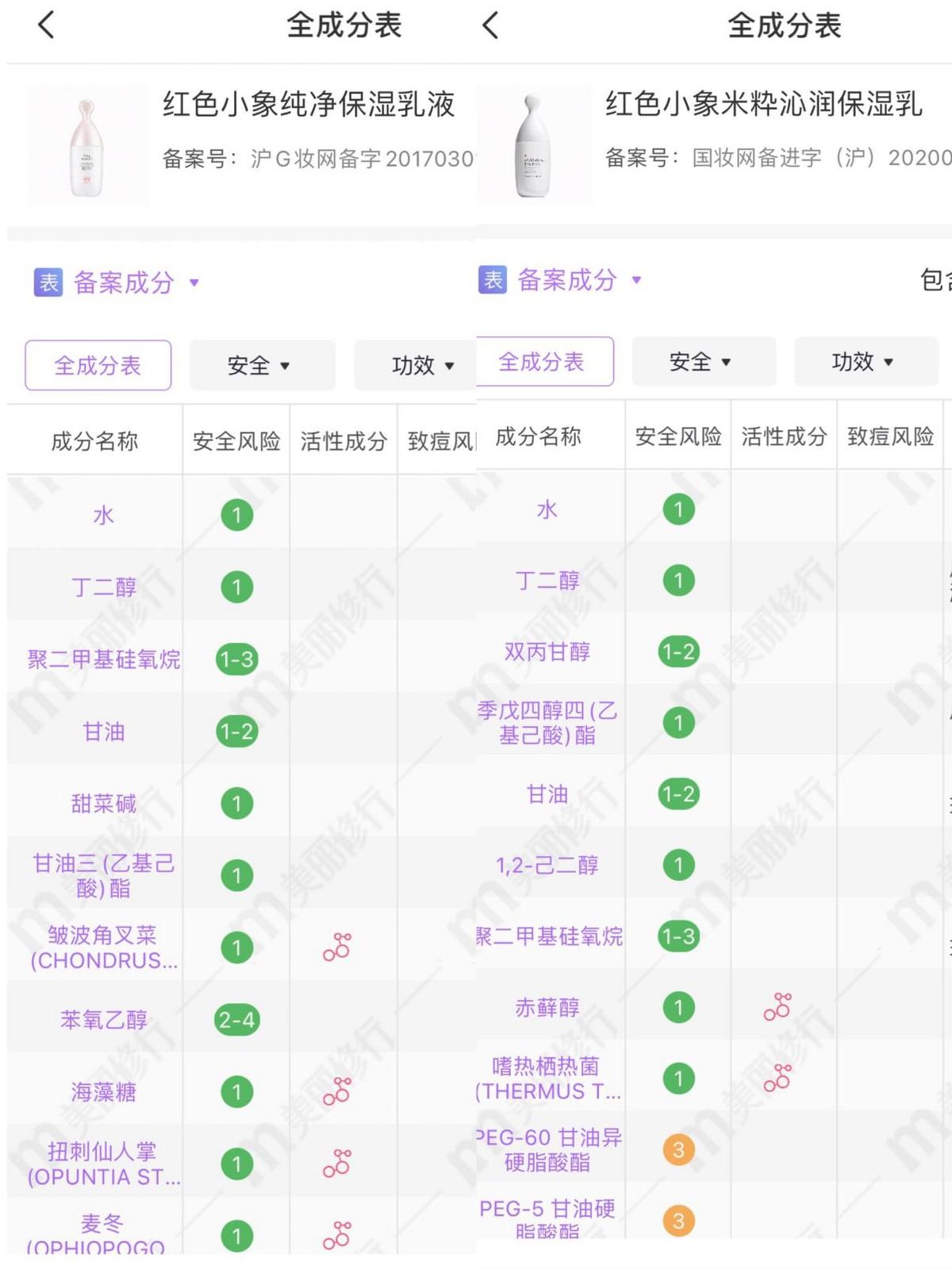Select the right 全成分表 tab
952x1269 pixels.
(543, 362)
